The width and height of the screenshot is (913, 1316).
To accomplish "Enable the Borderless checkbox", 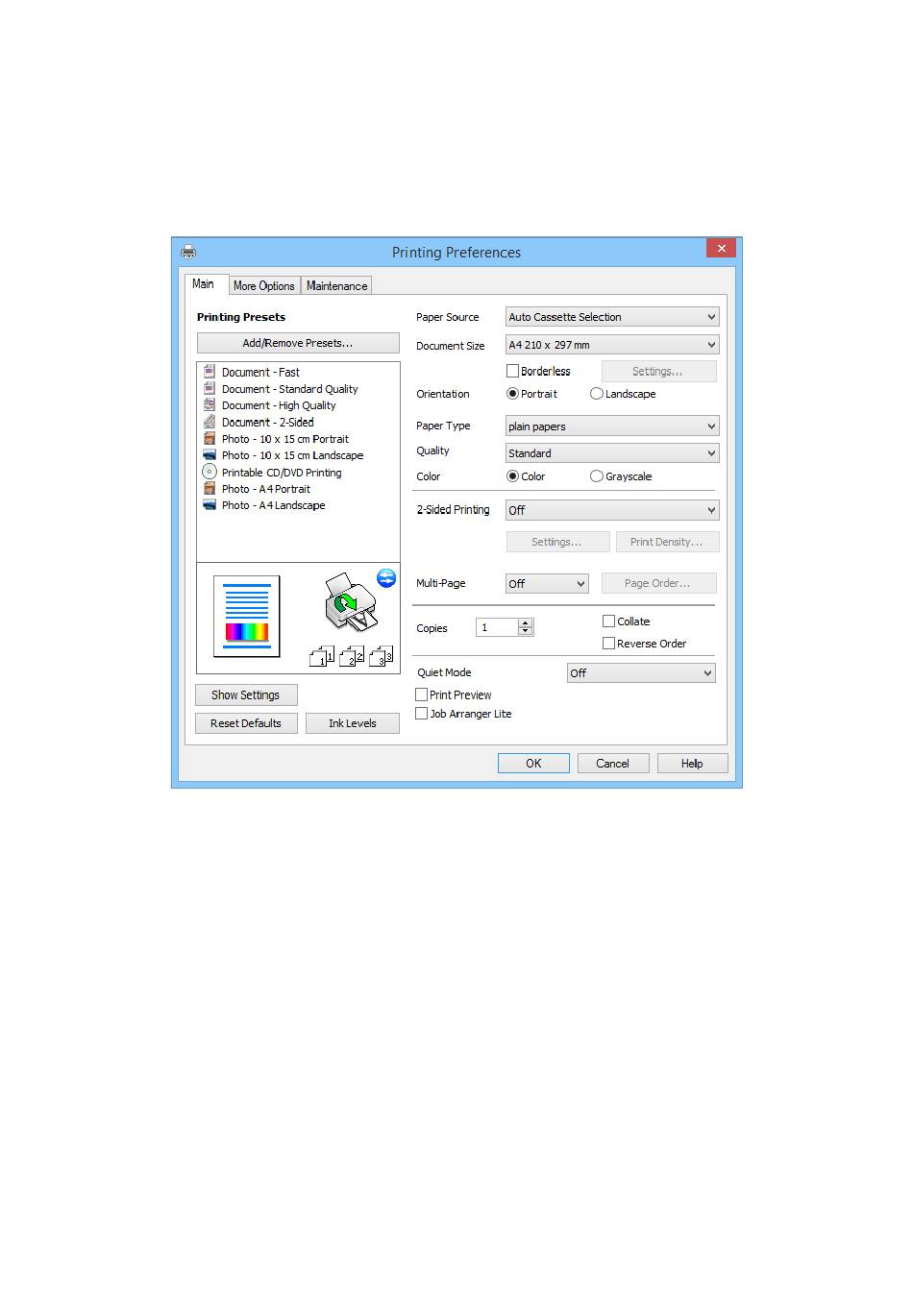I will coord(513,371).
